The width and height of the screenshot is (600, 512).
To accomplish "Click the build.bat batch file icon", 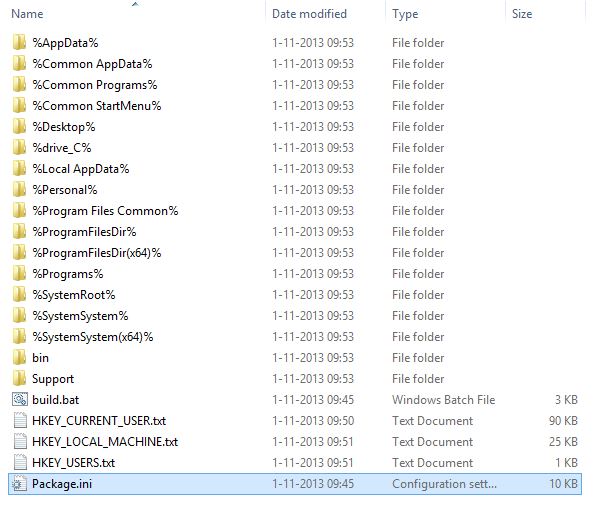I will [19, 400].
